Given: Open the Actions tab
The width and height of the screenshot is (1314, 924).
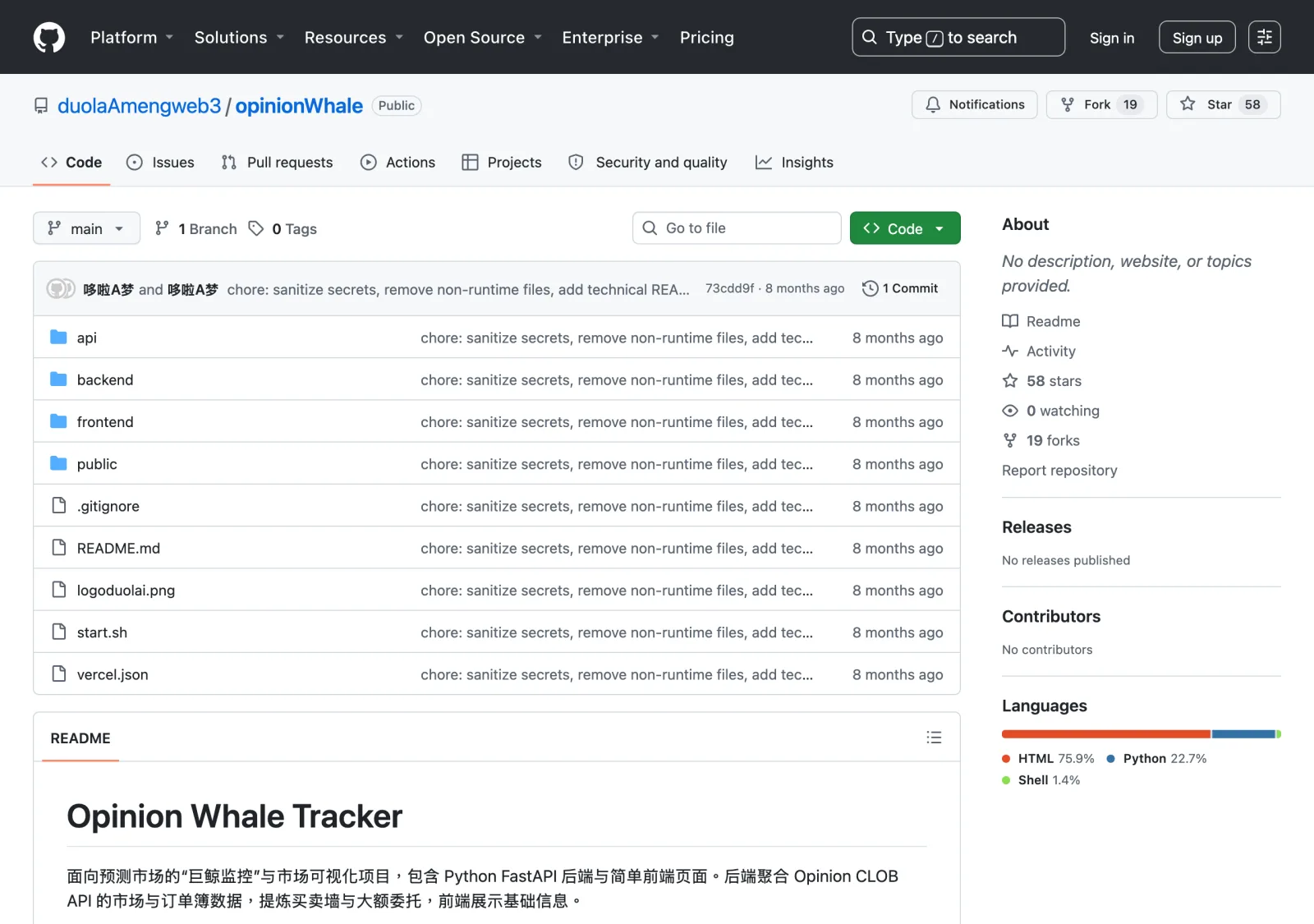Looking at the screenshot, I should (397, 162).
